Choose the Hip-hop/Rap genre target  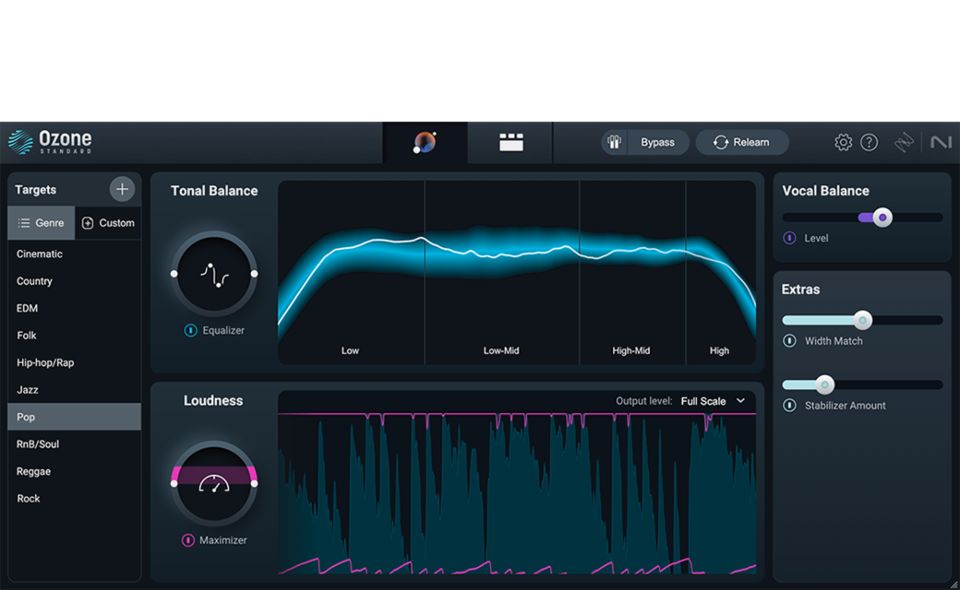[45, 363]
